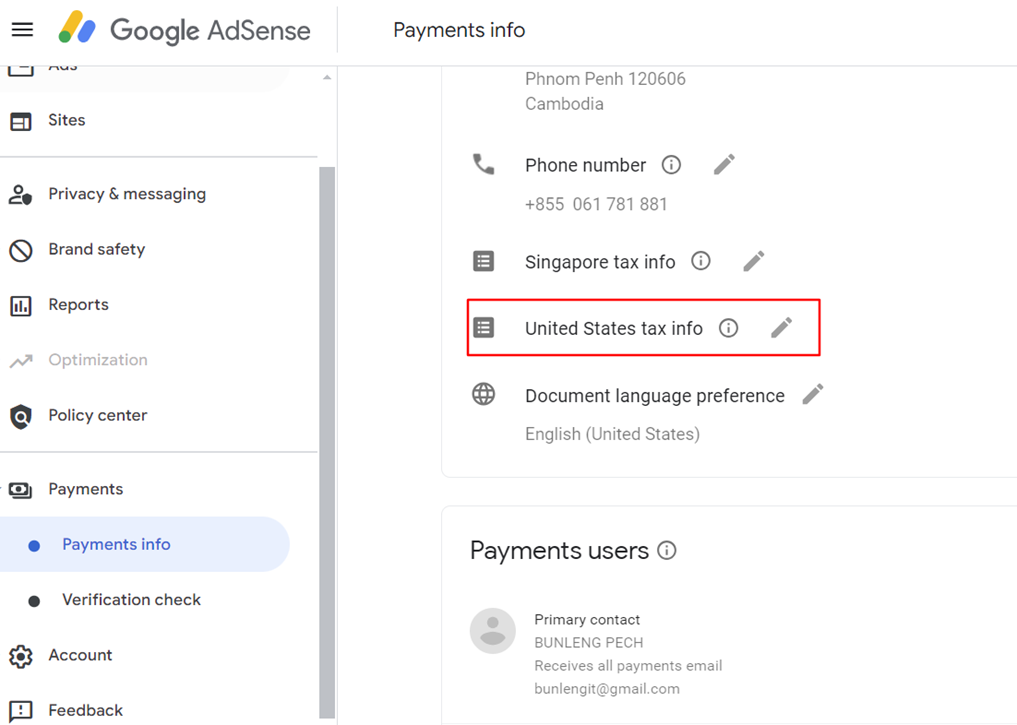Click email bunlengit@gmail.com
The image size is (1017, 725).
tap(606, 689)
